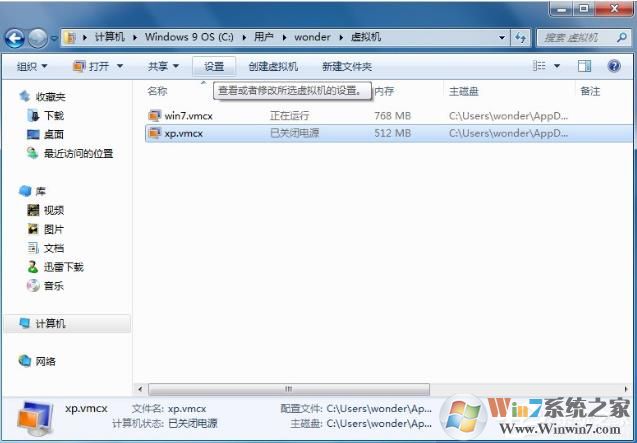Click the 正在运行 status of win7.vmcx
This screenshot has height=443, width=637.
coord(289,116)
